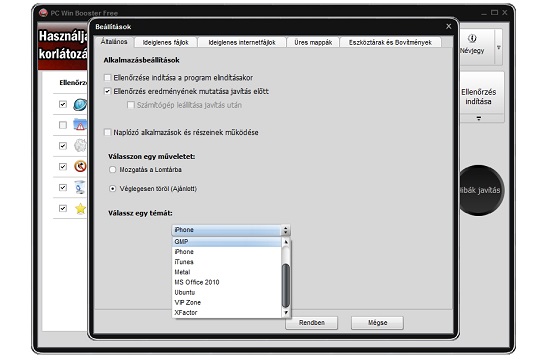Choose Ubuntu theme from list
Screen dimensions: 550x363
[227, 293]
